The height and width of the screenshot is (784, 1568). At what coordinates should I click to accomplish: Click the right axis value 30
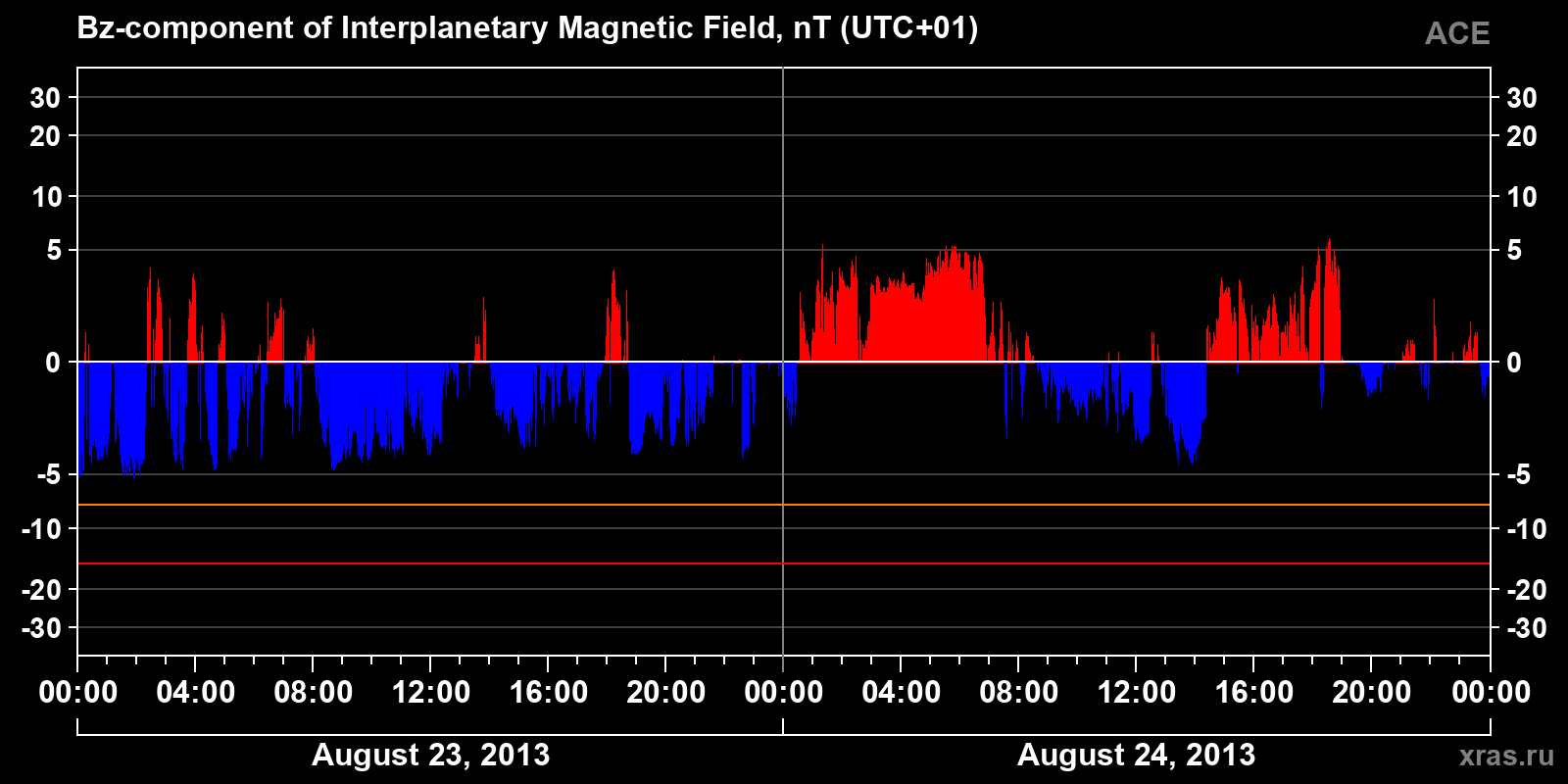click(x=1521, y=97)
